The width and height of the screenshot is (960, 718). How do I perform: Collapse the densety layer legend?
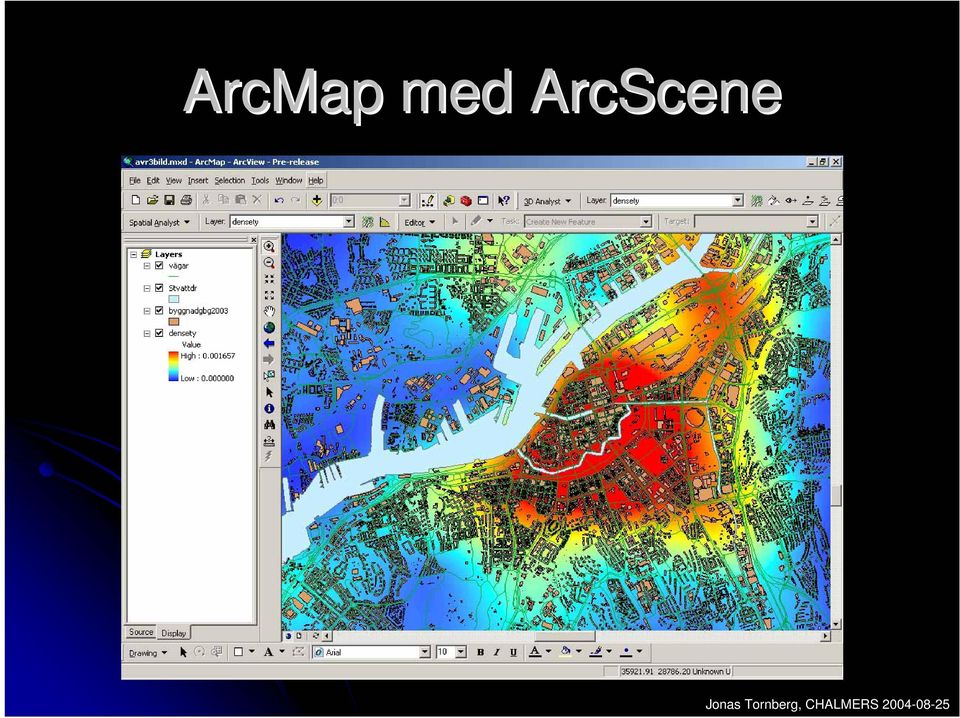coord(147,333)
